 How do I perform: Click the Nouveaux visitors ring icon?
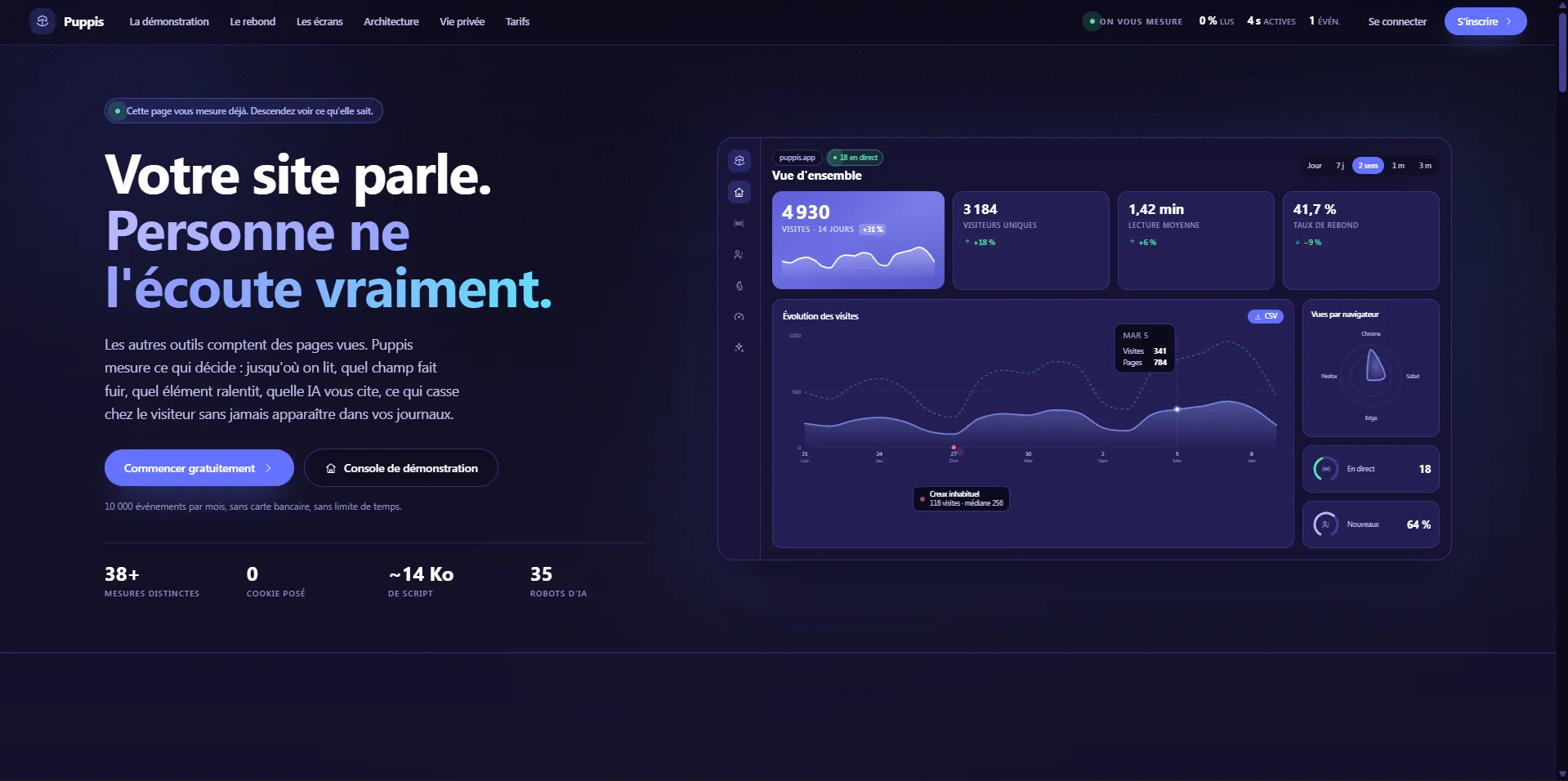coord(1325,524)
